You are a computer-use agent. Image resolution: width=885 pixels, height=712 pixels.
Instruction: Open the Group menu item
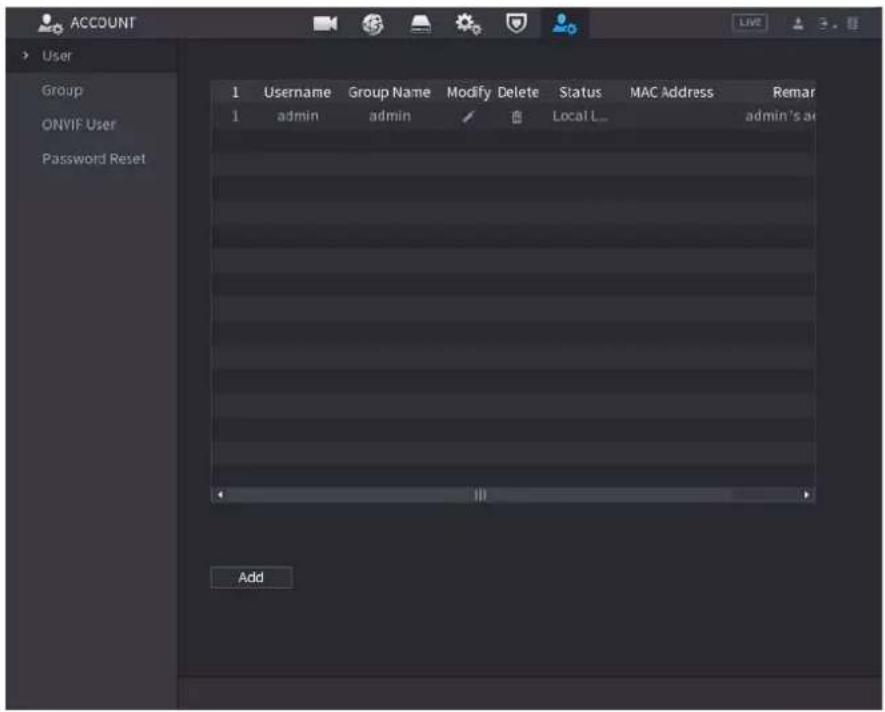click(x=62, y=90)
